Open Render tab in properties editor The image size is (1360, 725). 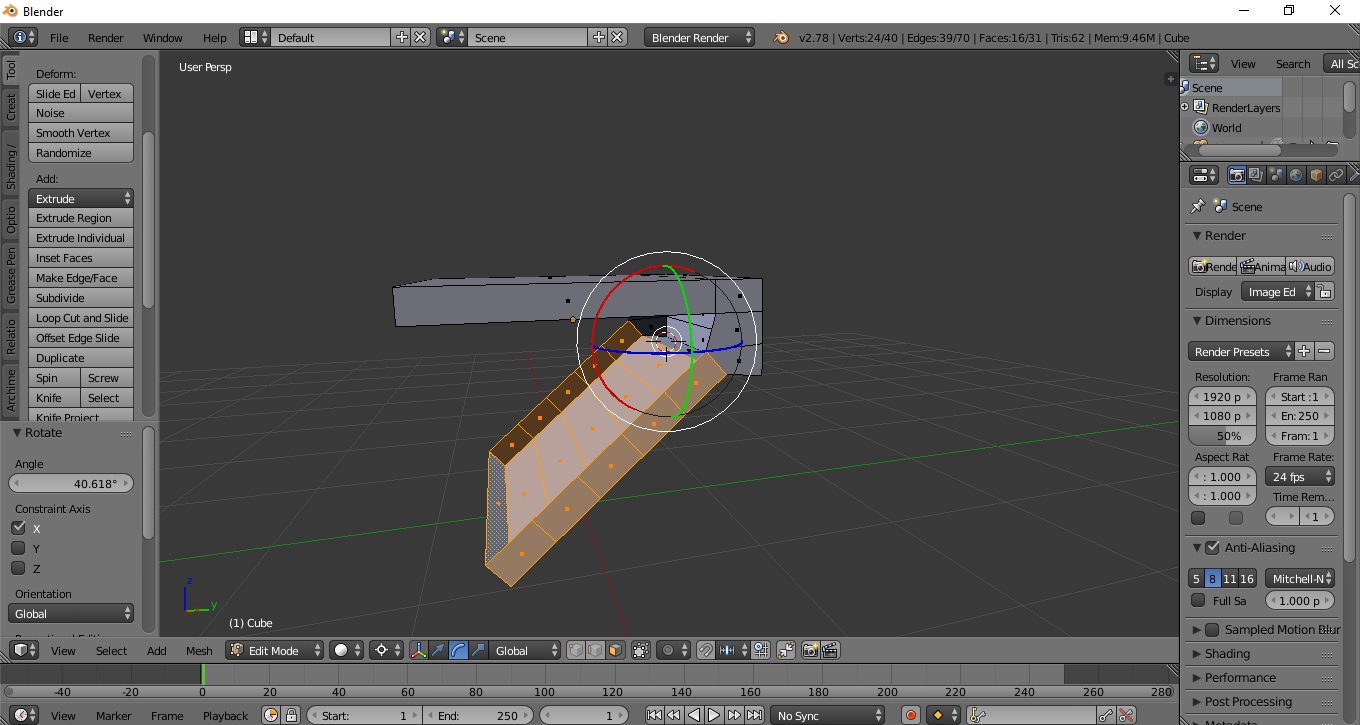1237,175
